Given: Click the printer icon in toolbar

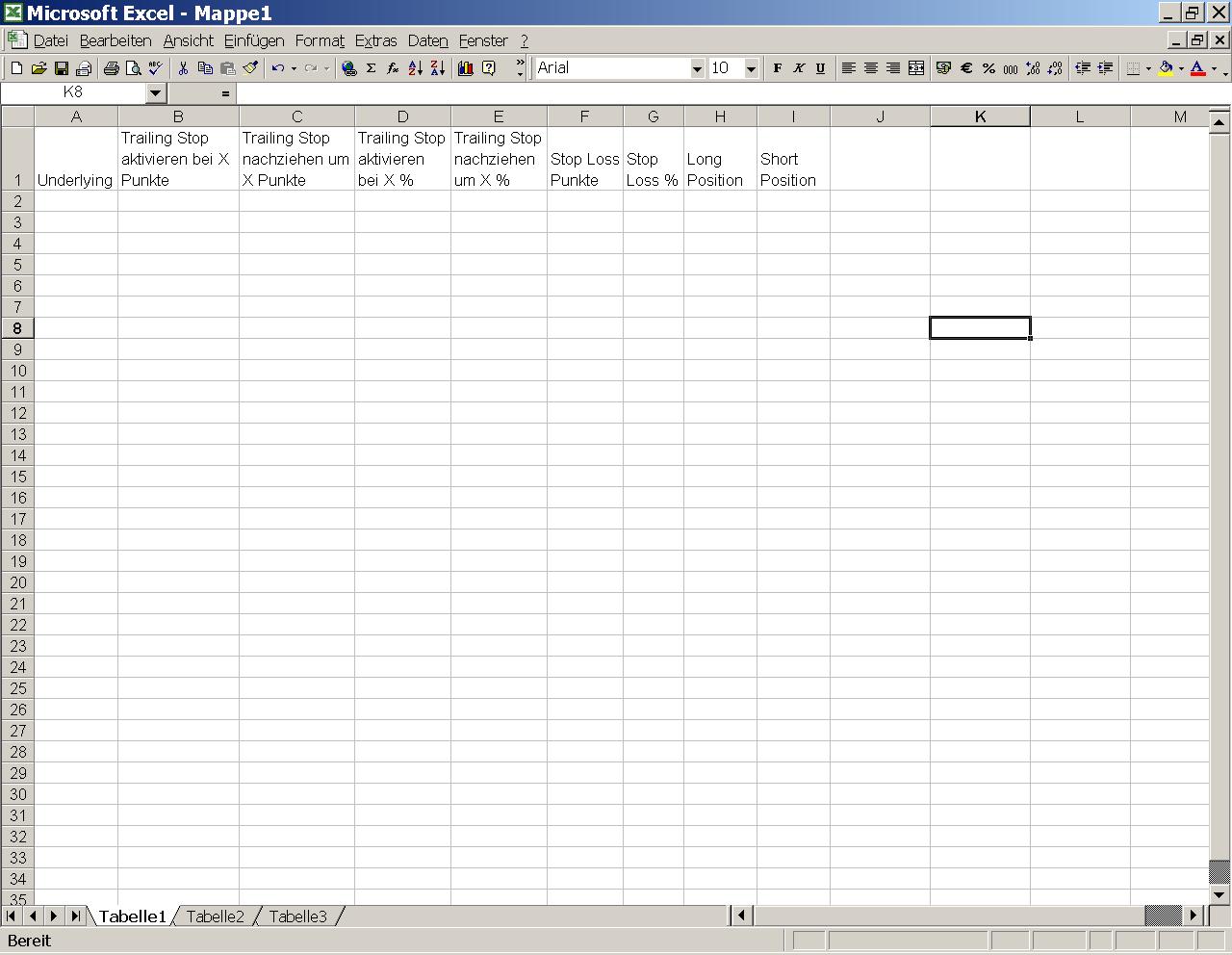Looking at the screenshot, I should (x=111, y=68).
